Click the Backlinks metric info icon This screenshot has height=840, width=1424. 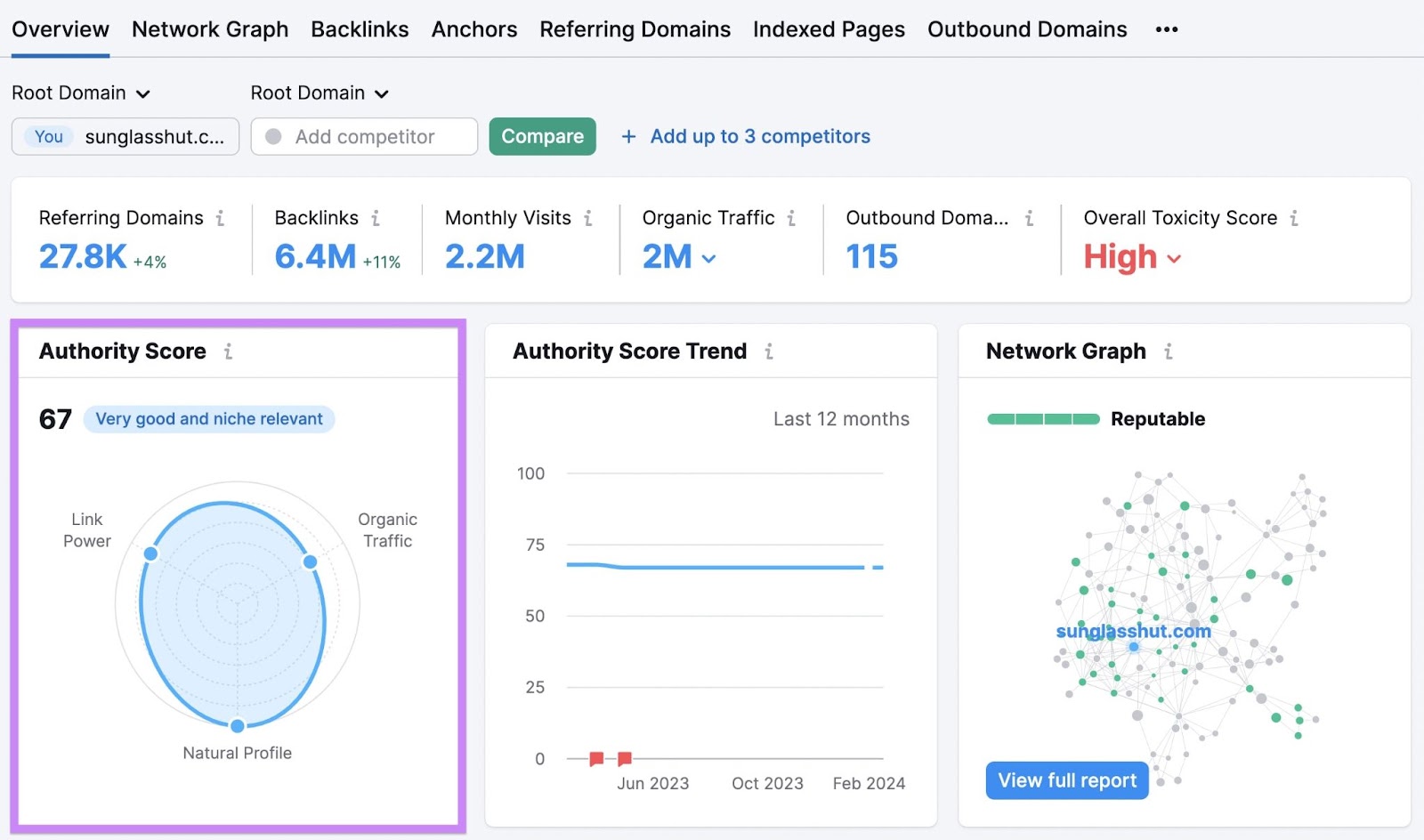(x=376, y=217)
